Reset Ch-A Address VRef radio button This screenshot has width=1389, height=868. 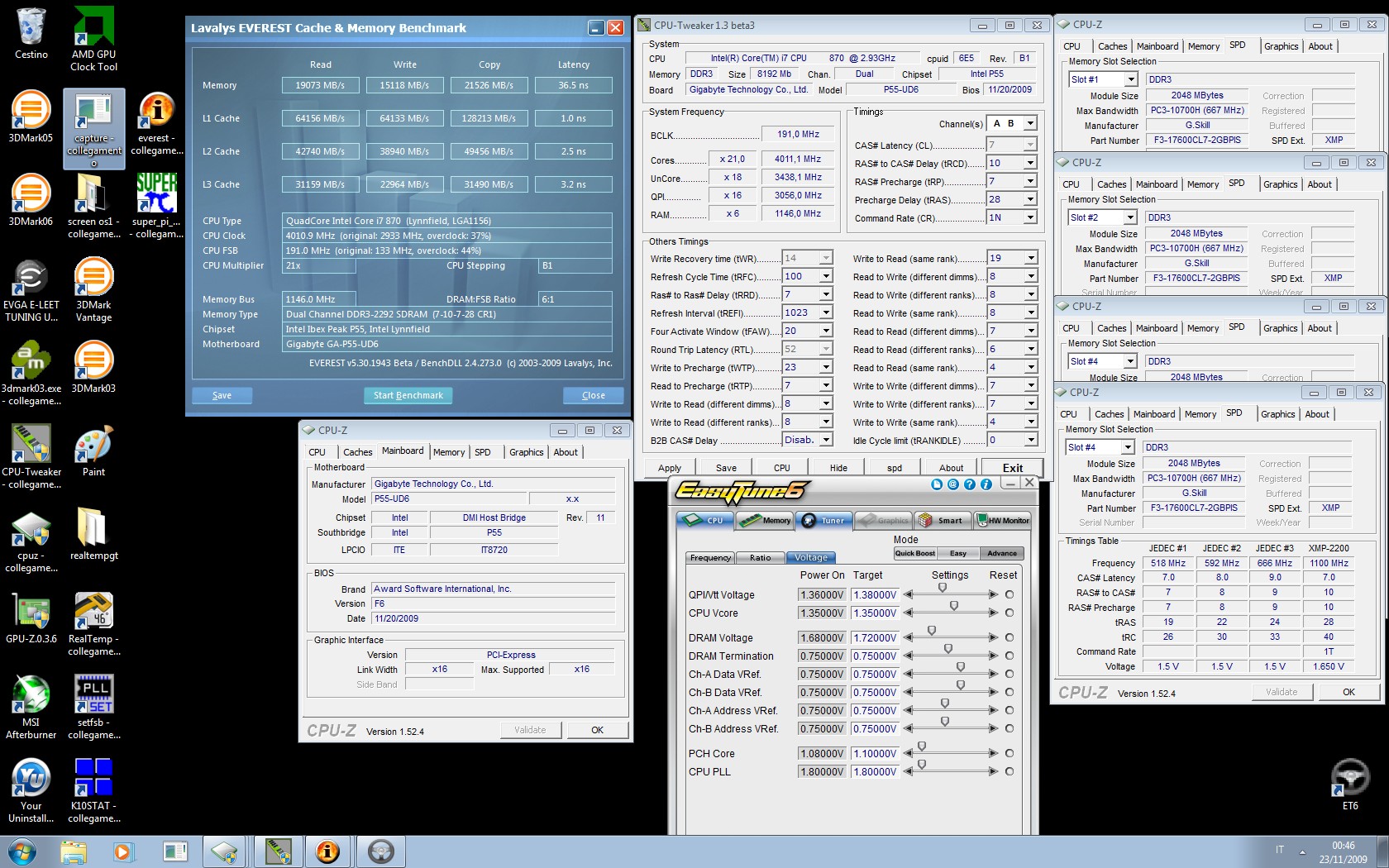point(1009,710)
